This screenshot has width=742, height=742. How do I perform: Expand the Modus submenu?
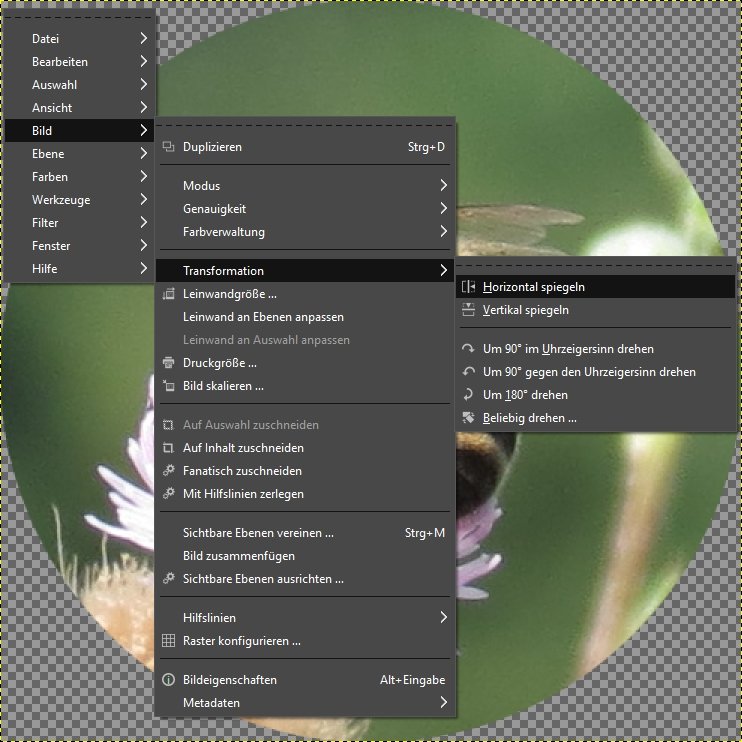[443, 186]
